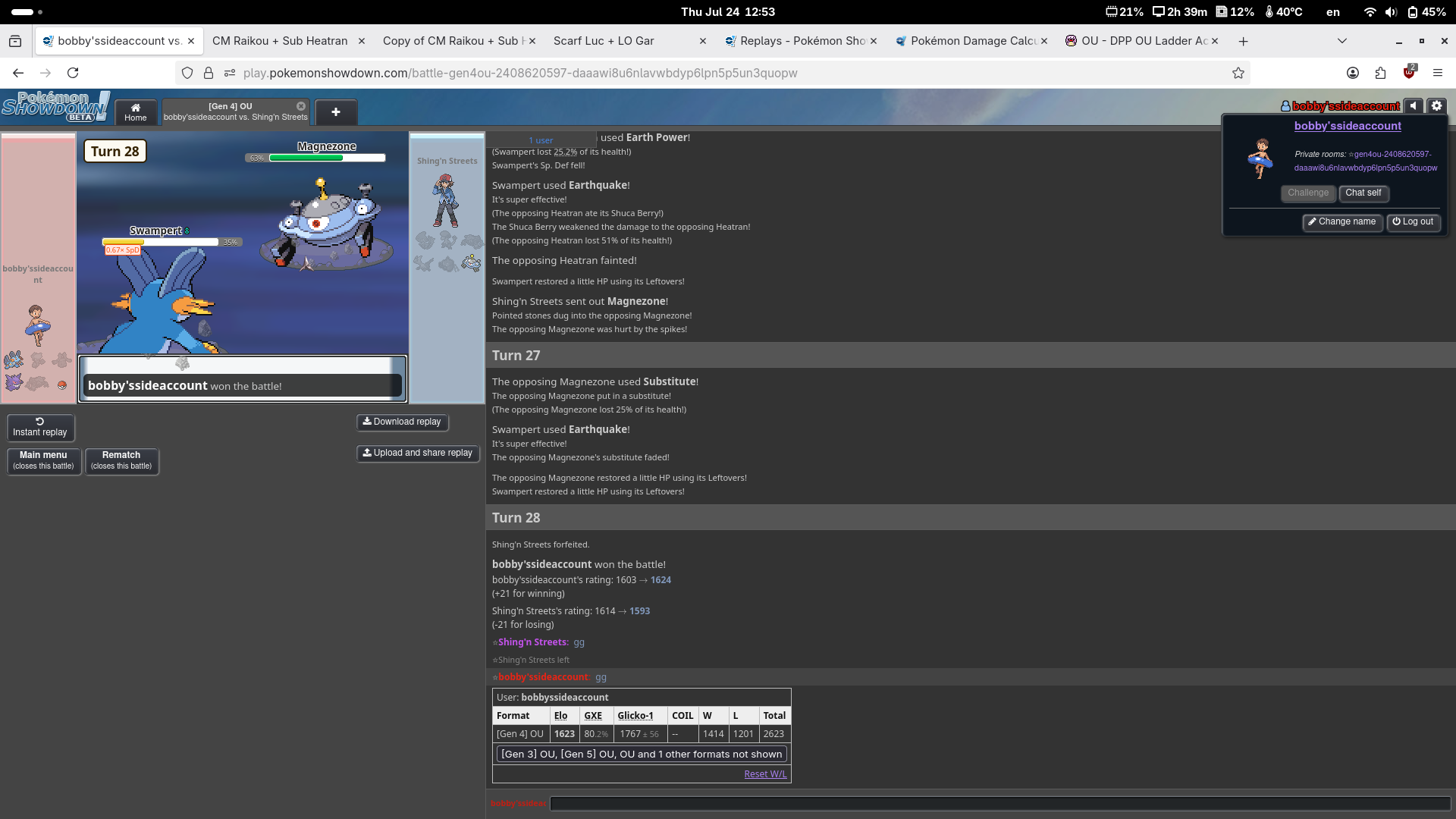Open the uBlock shield extension icon

pos(1409,73)
